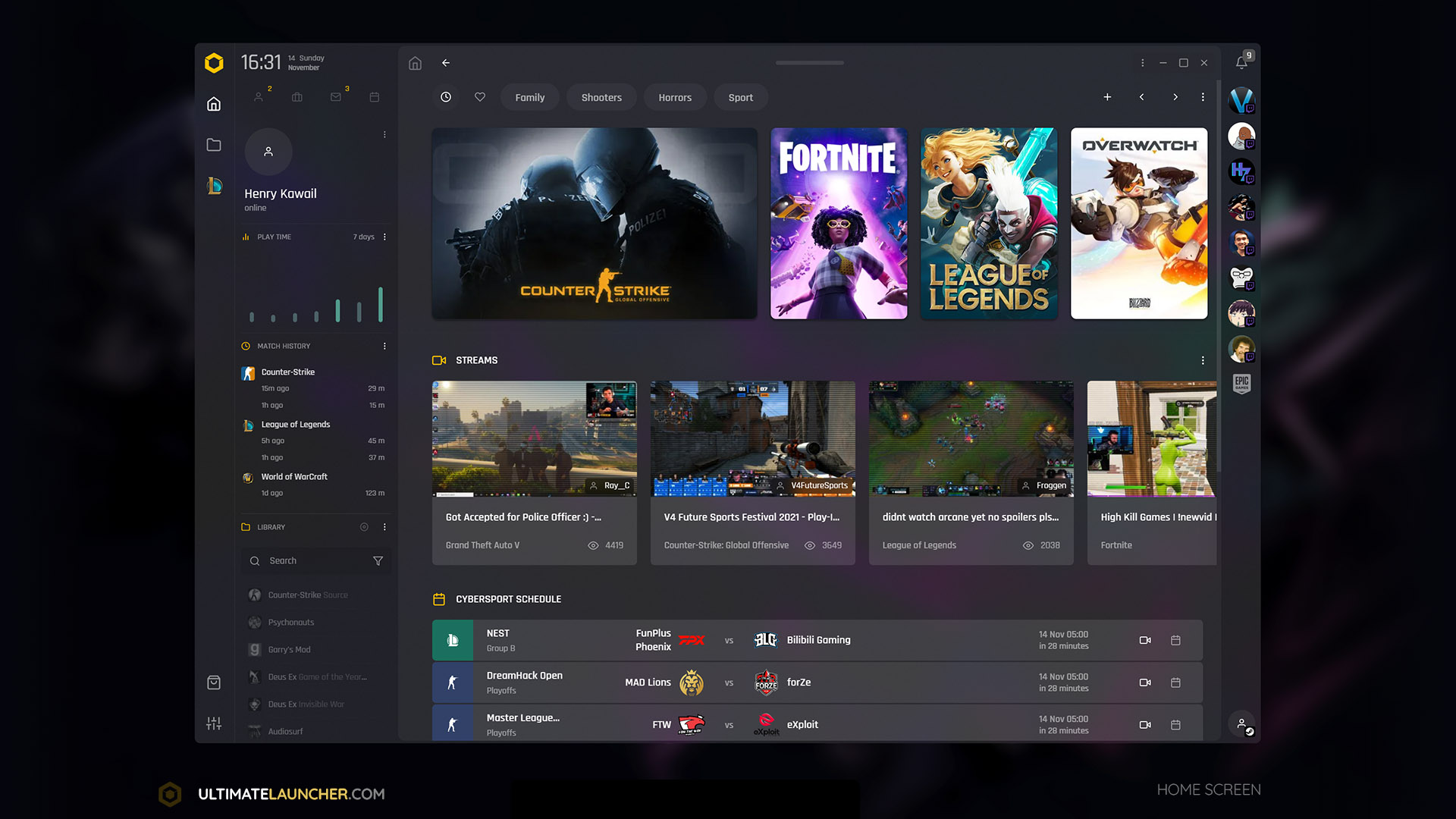Open category bar three-dot menu

tap(1203, 97)
